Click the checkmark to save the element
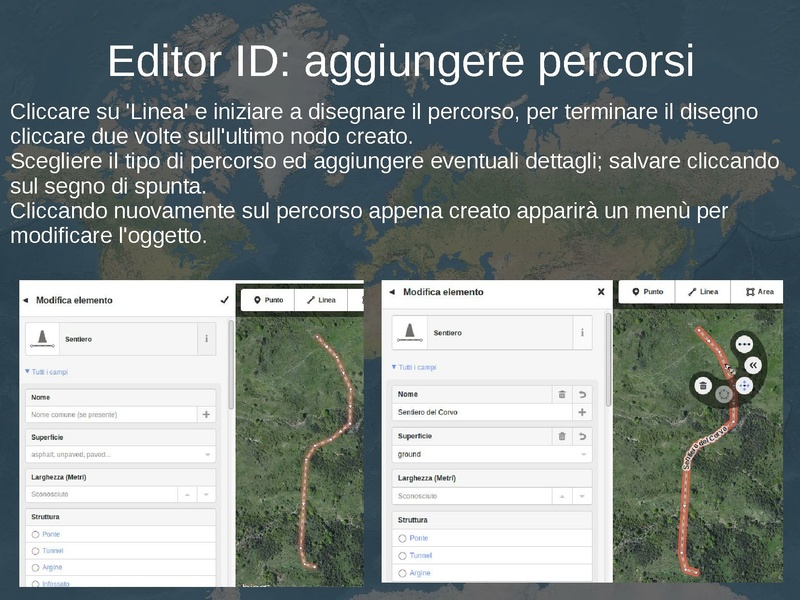This screenshot has height=600, width=800. [224, 299]
